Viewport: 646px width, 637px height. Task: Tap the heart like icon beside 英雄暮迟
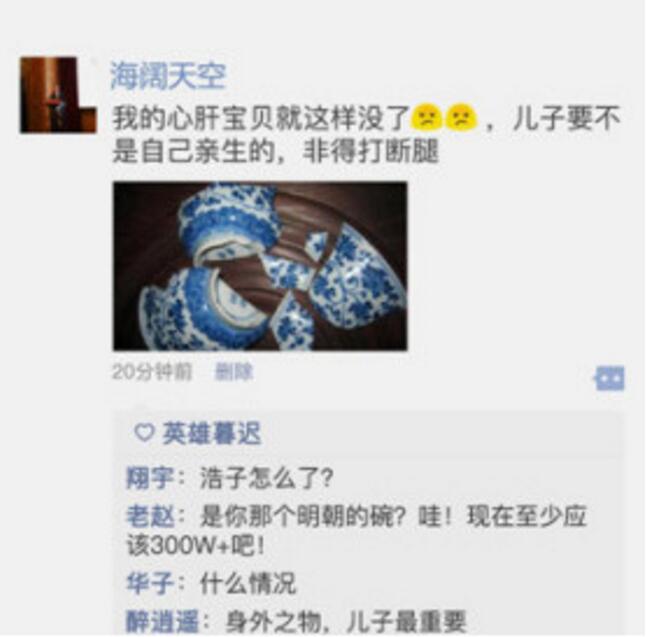point(144,433)
